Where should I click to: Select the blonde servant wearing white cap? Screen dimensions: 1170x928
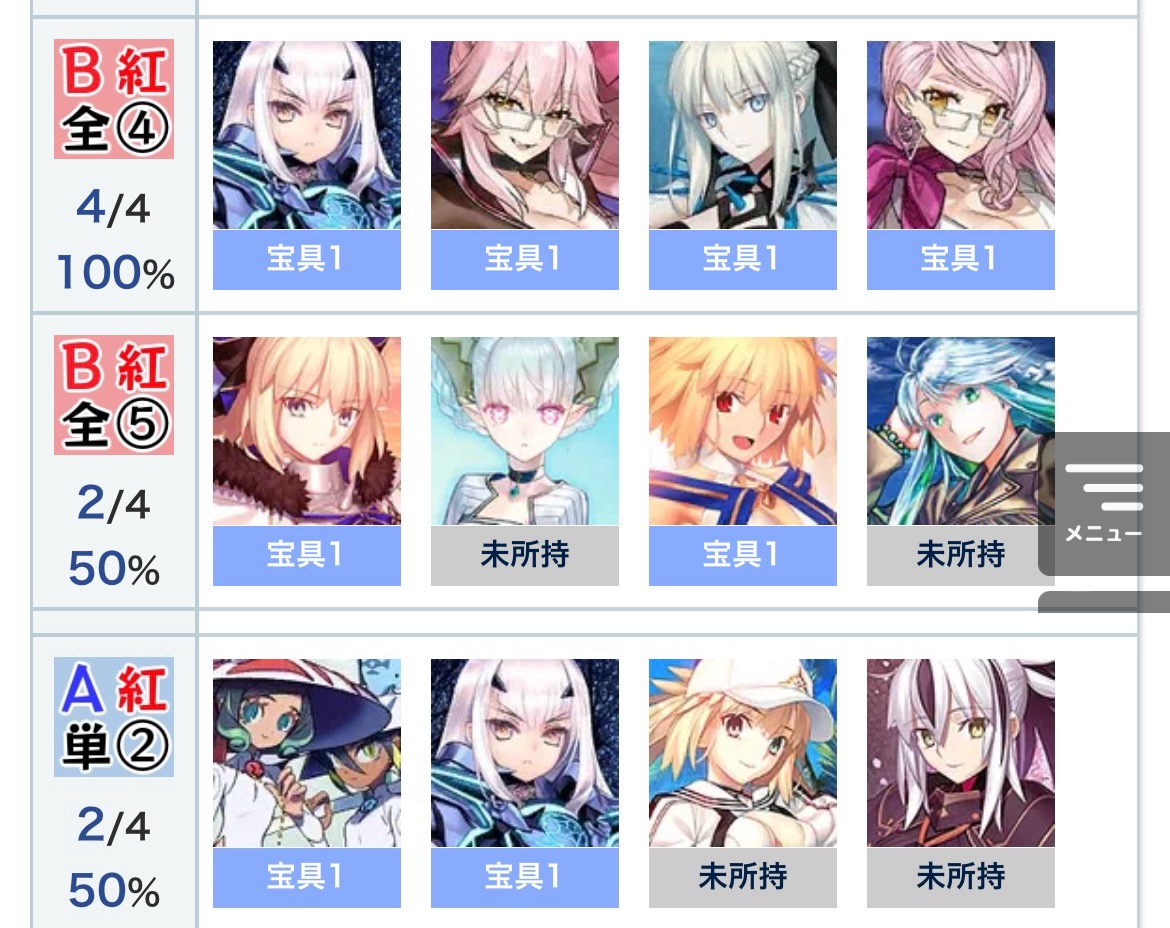pyautogui.click(x=742, y=753)
